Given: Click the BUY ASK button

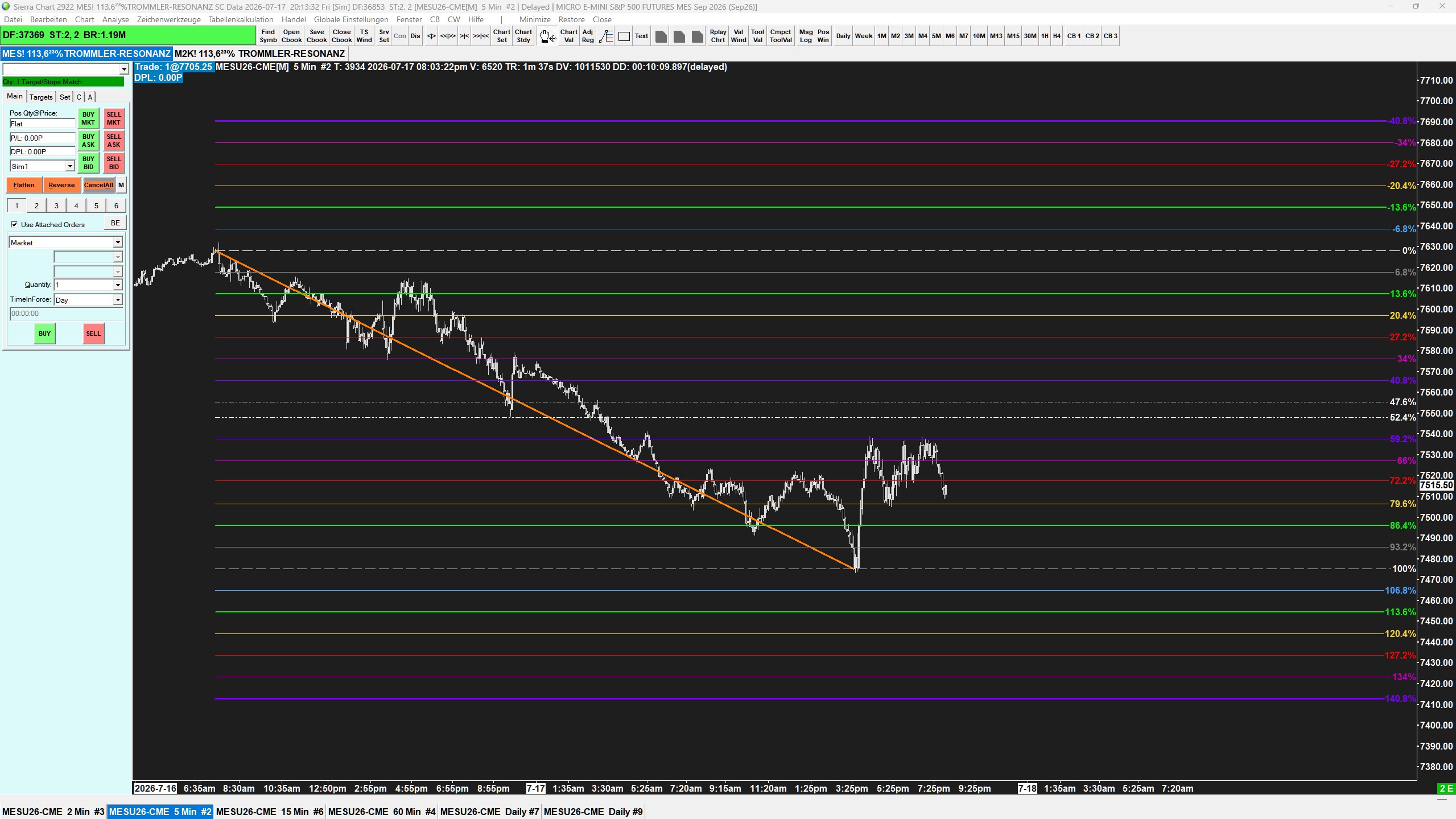Looking at the screenshot, I should [x=88, y=141].
